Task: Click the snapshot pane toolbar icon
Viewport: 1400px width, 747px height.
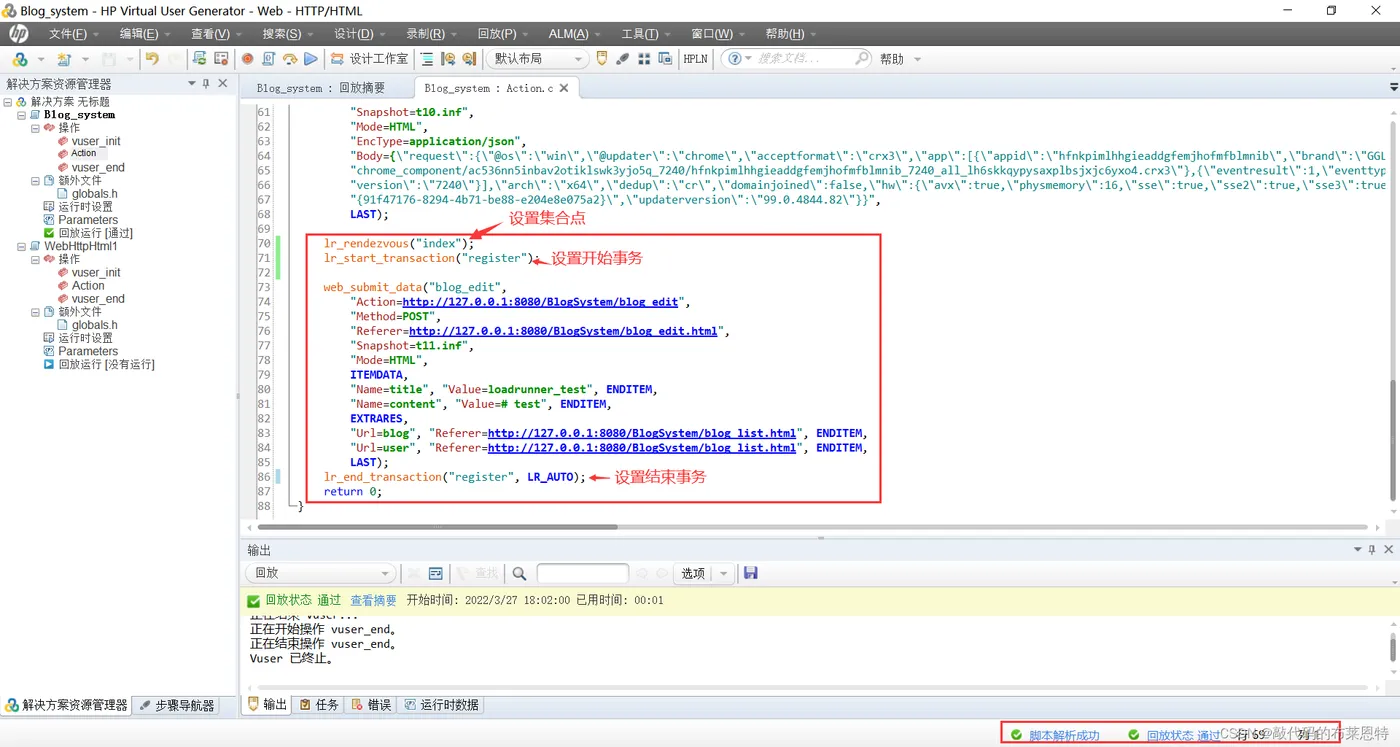Action: (x=665, y=59)
